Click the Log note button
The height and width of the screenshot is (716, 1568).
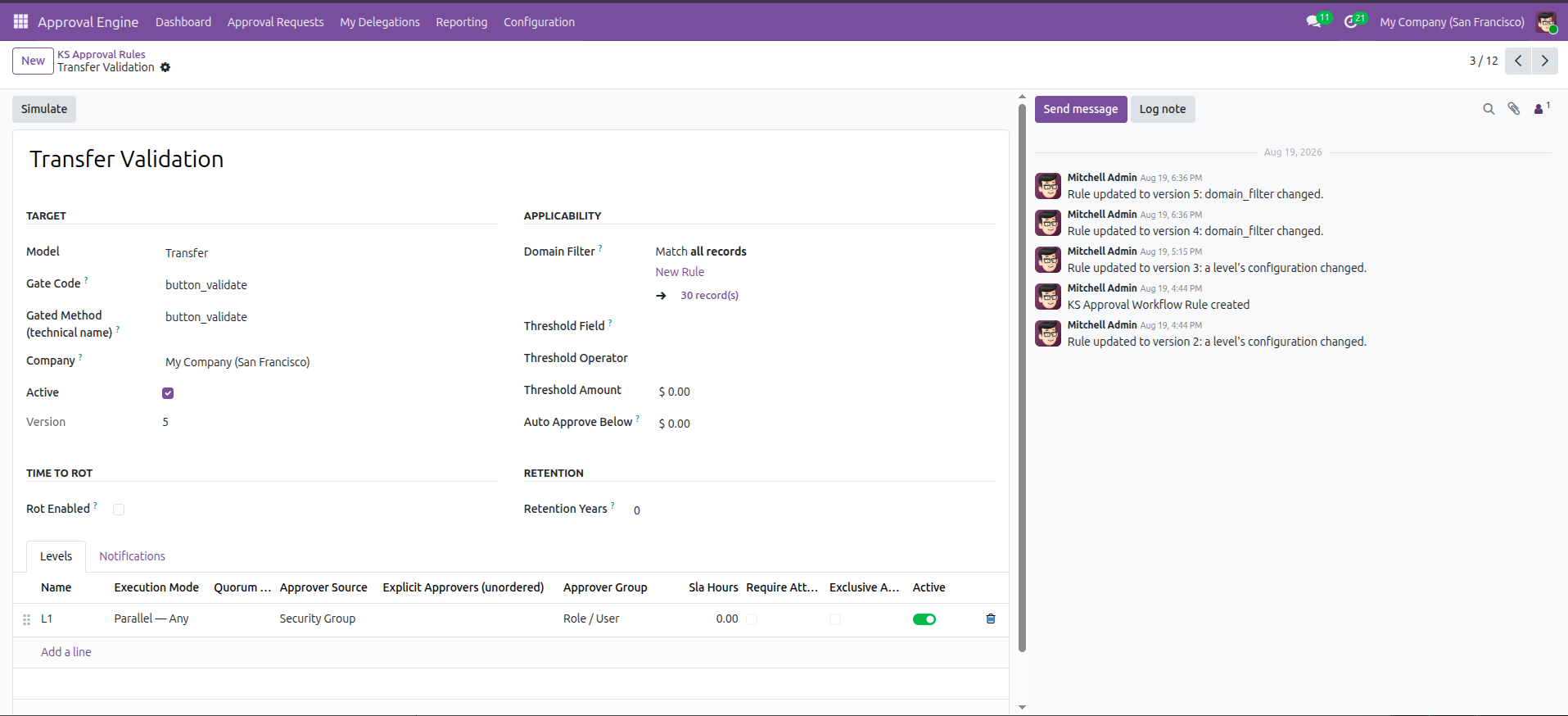[x=1163, y=109]
